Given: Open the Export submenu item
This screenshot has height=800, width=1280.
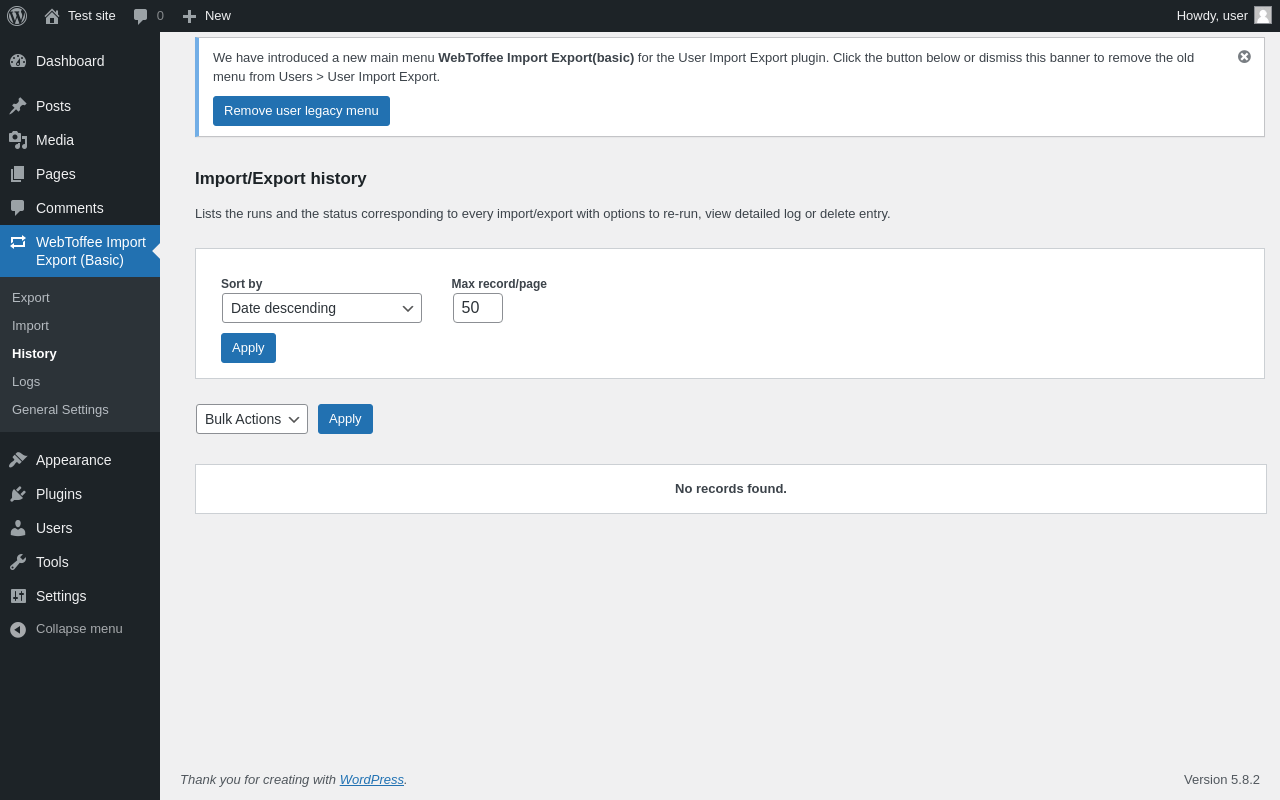Looking at the screenshot, I should tap(31, 298).
